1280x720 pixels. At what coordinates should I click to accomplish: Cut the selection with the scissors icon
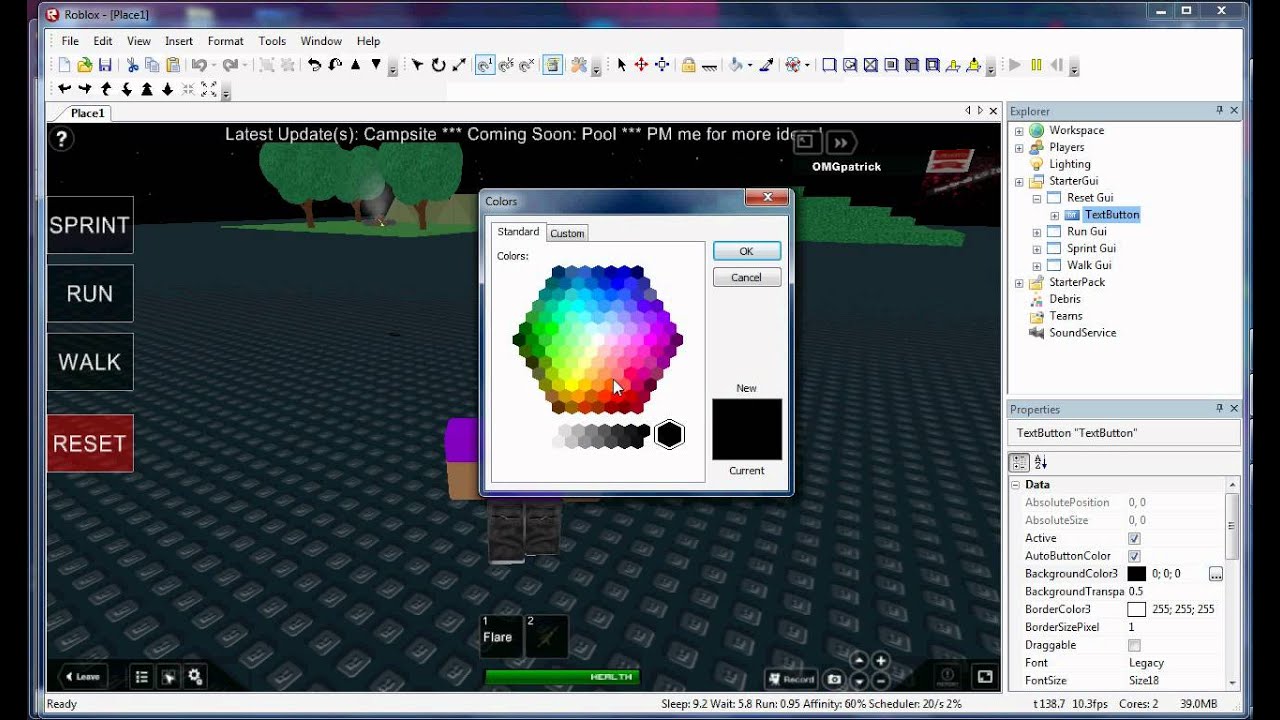(x=132, y=65)
